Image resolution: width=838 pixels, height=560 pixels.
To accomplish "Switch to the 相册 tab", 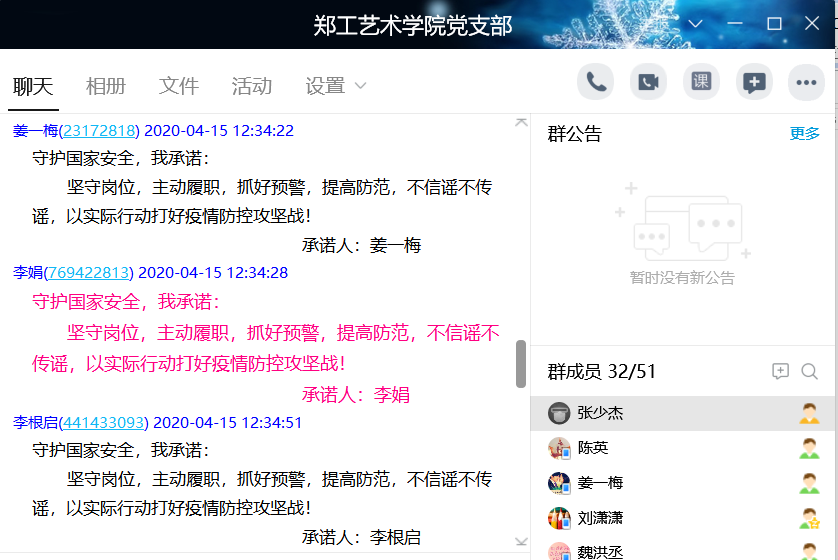I will (106, 86).
